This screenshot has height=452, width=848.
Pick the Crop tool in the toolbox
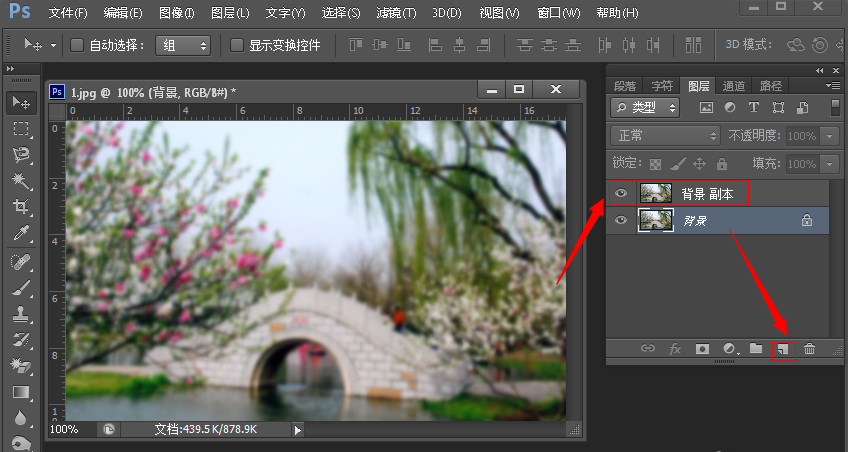(21, 207)
